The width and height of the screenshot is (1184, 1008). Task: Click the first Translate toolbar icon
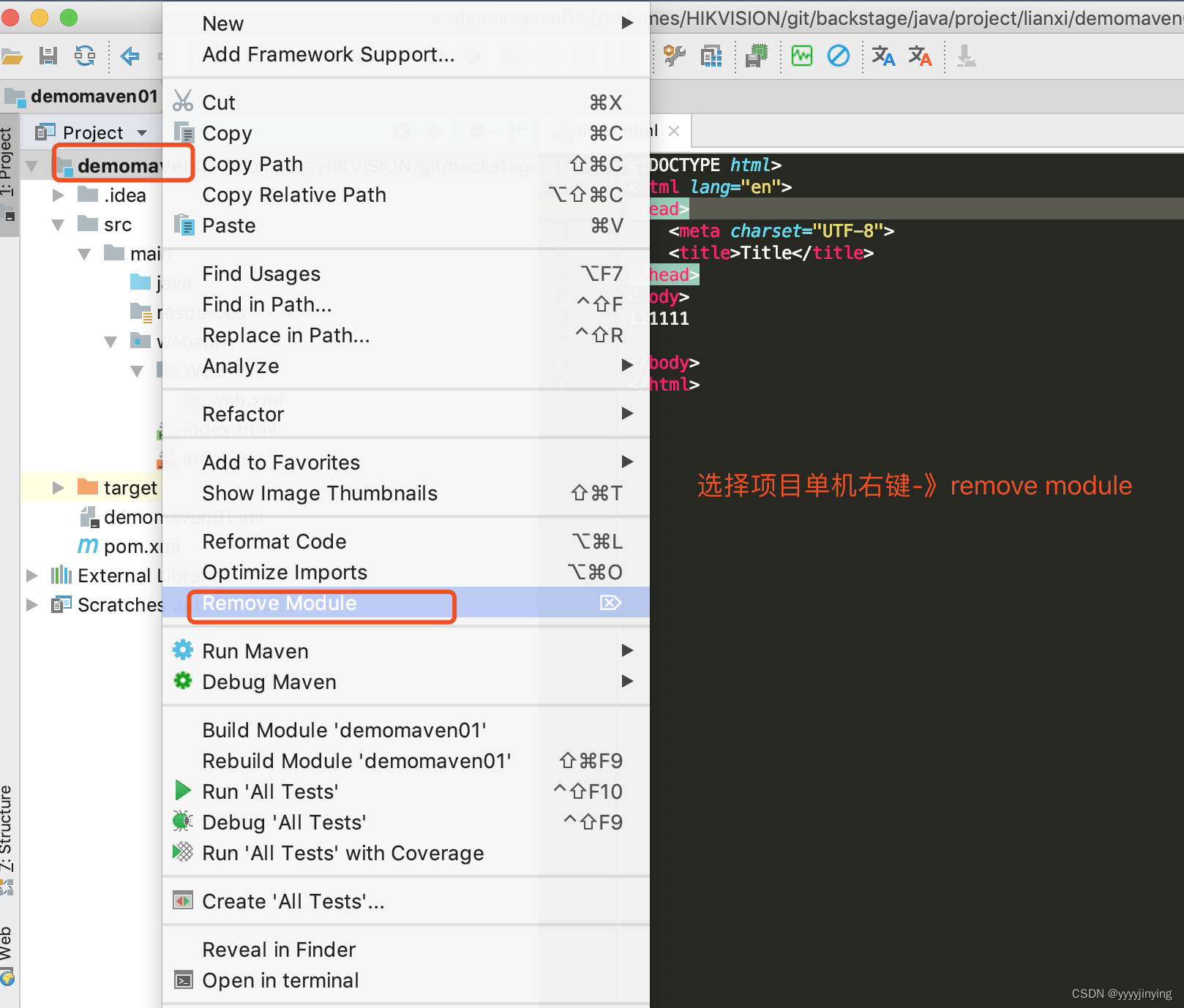[883, 56]
